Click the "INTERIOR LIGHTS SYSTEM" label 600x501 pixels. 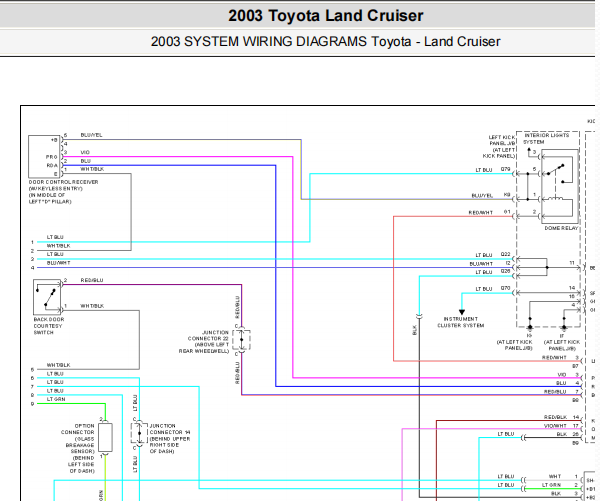pyautogui.click(x=546, y=139)
